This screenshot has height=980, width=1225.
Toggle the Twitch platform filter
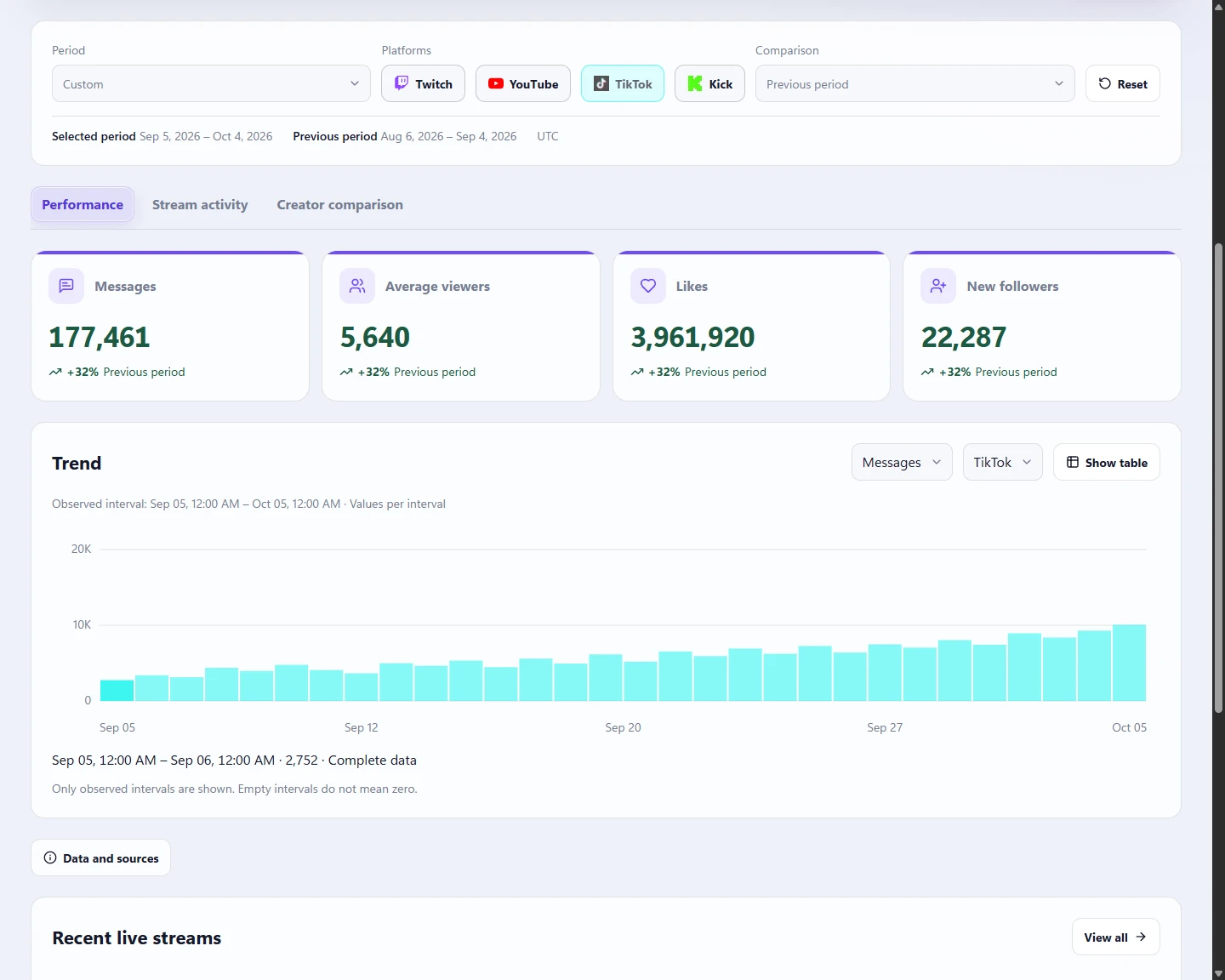(x=423, y=83)
